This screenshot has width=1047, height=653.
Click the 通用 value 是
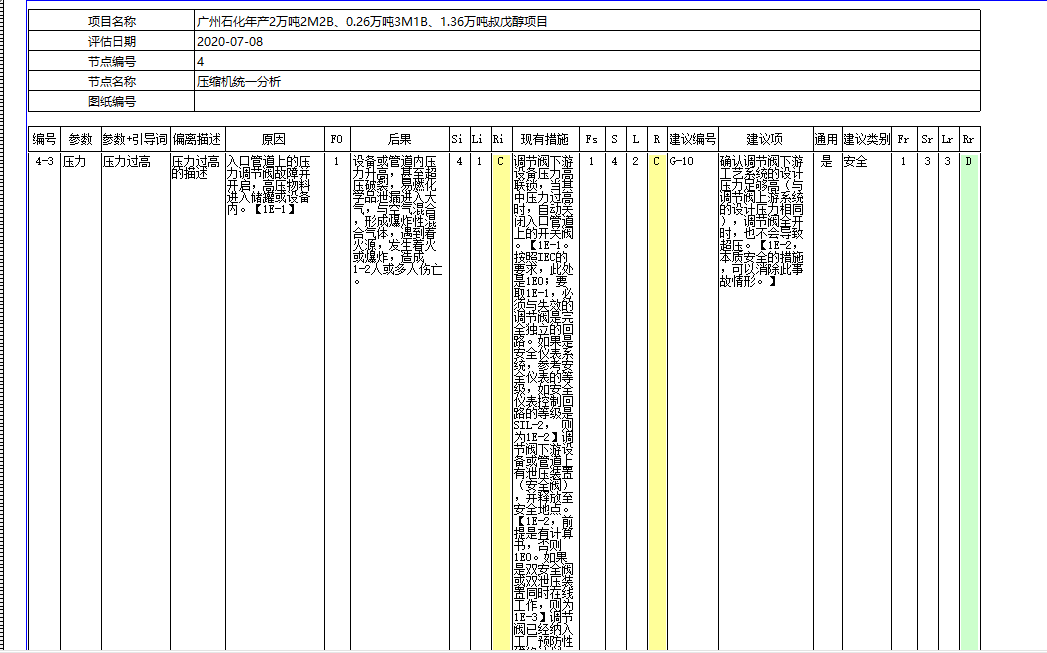point(826,162)
